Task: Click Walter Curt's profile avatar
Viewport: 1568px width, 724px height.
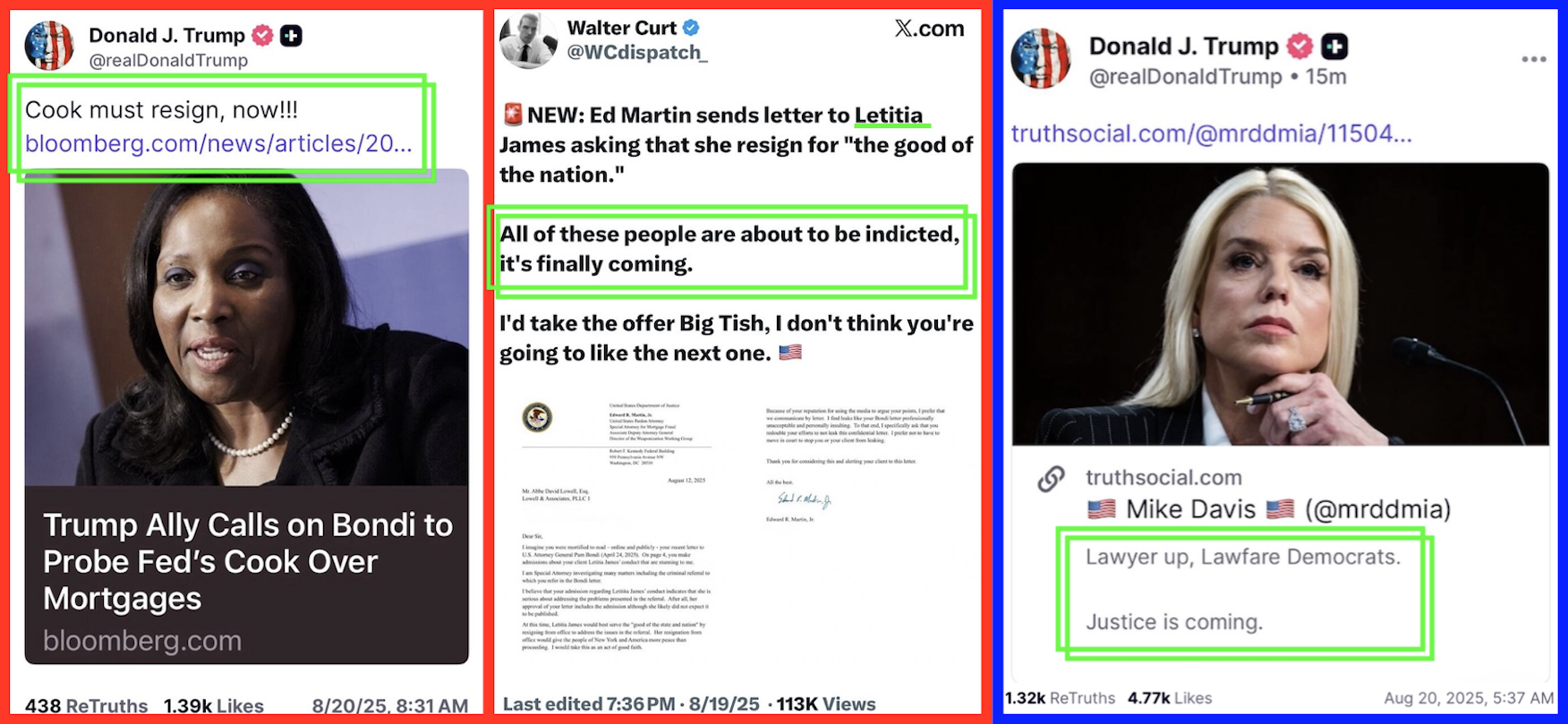Action: coord(528,40)
